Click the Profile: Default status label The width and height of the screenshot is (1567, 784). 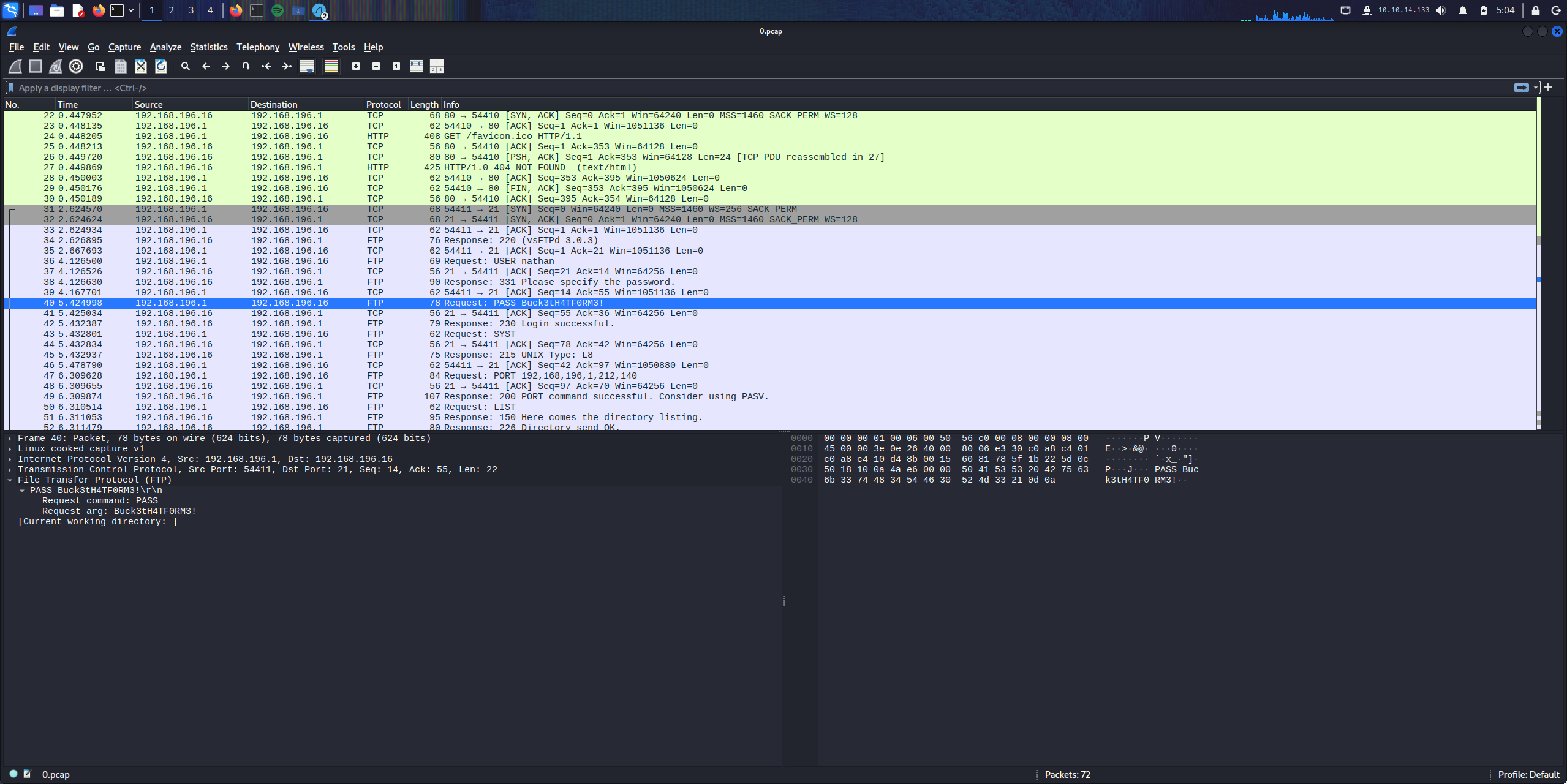[1528, 775]
